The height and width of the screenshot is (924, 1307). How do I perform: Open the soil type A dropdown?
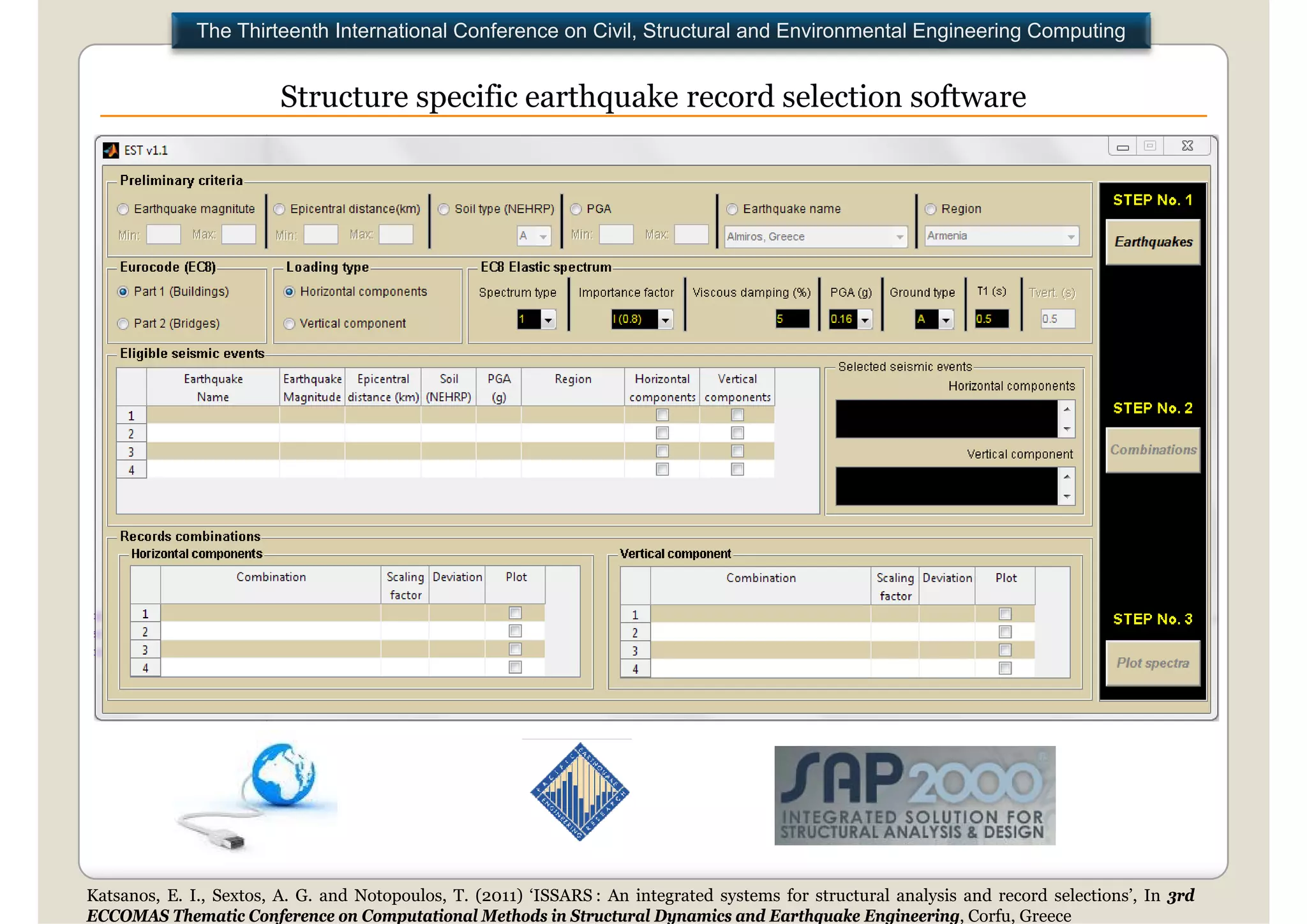tap(534, 236)
